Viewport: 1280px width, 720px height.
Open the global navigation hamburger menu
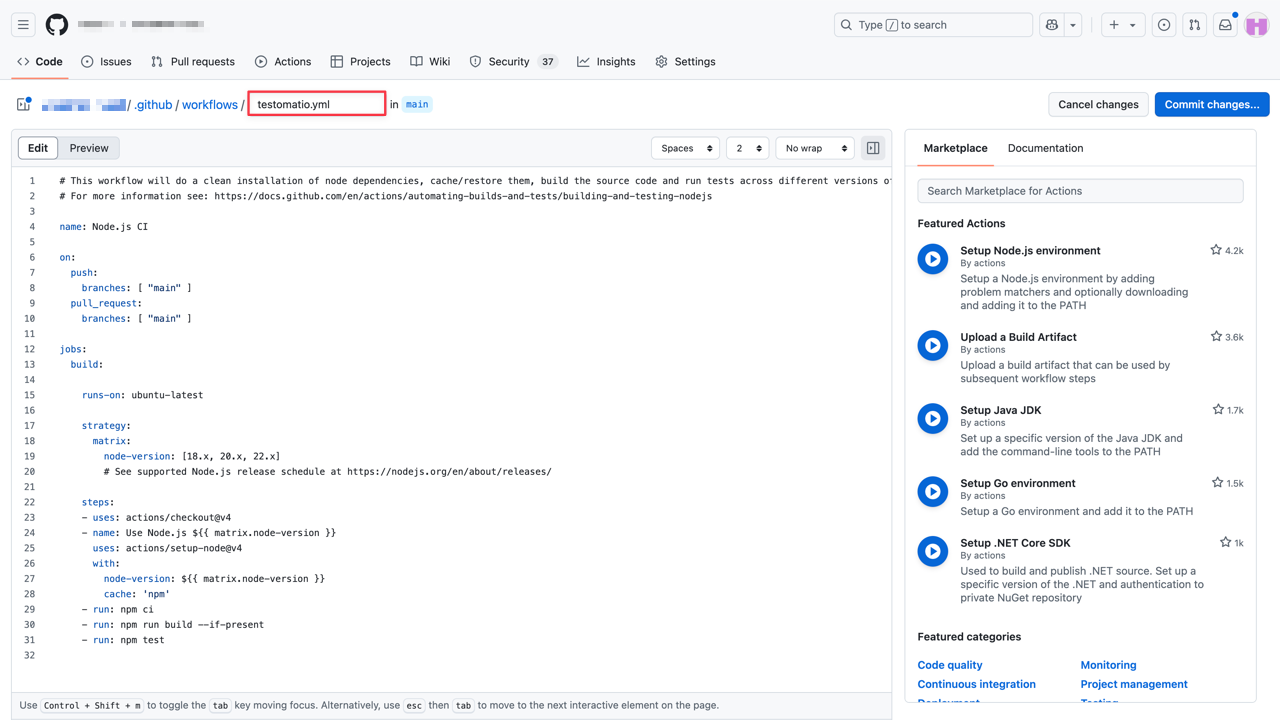click(23, 24)
